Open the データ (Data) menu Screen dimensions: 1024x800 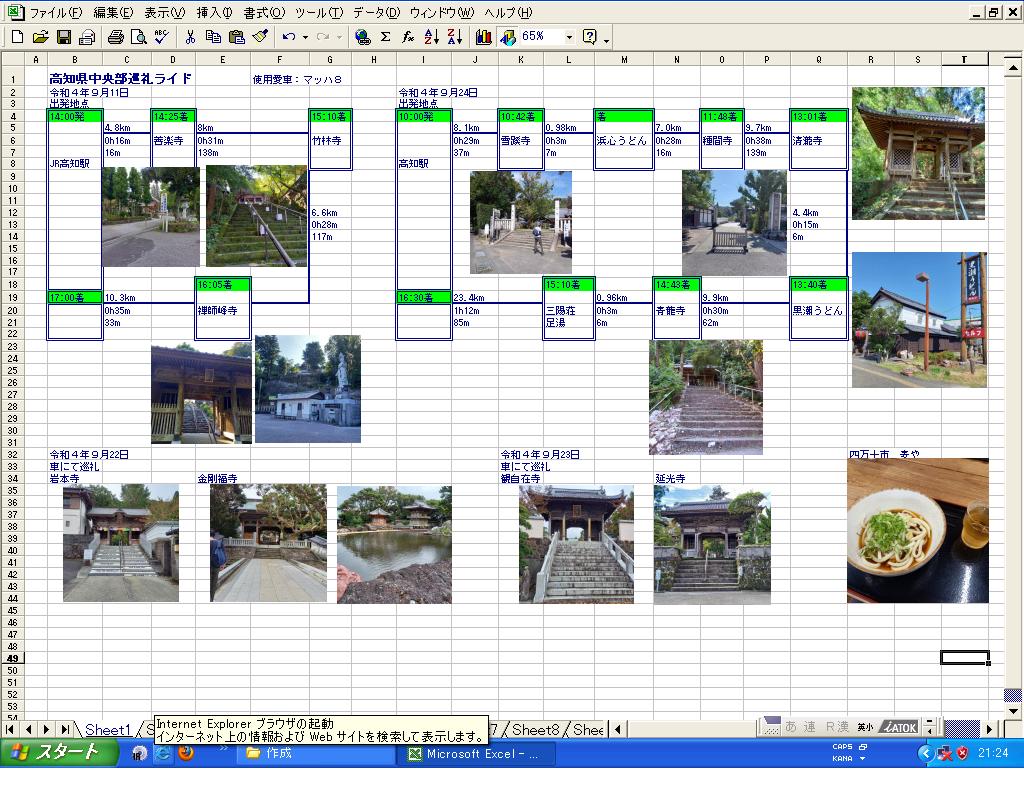pos(376,13)
